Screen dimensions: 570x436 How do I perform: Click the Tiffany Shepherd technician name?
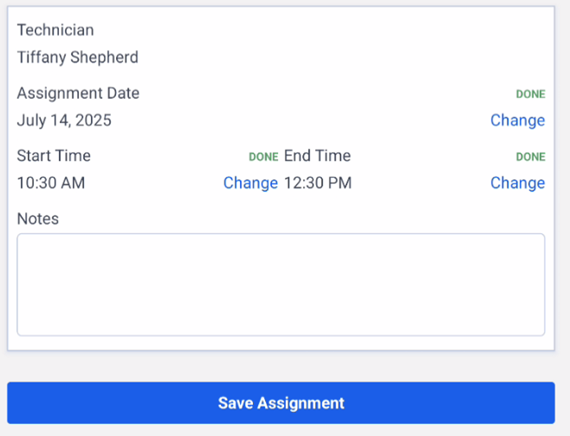[78, 57]
